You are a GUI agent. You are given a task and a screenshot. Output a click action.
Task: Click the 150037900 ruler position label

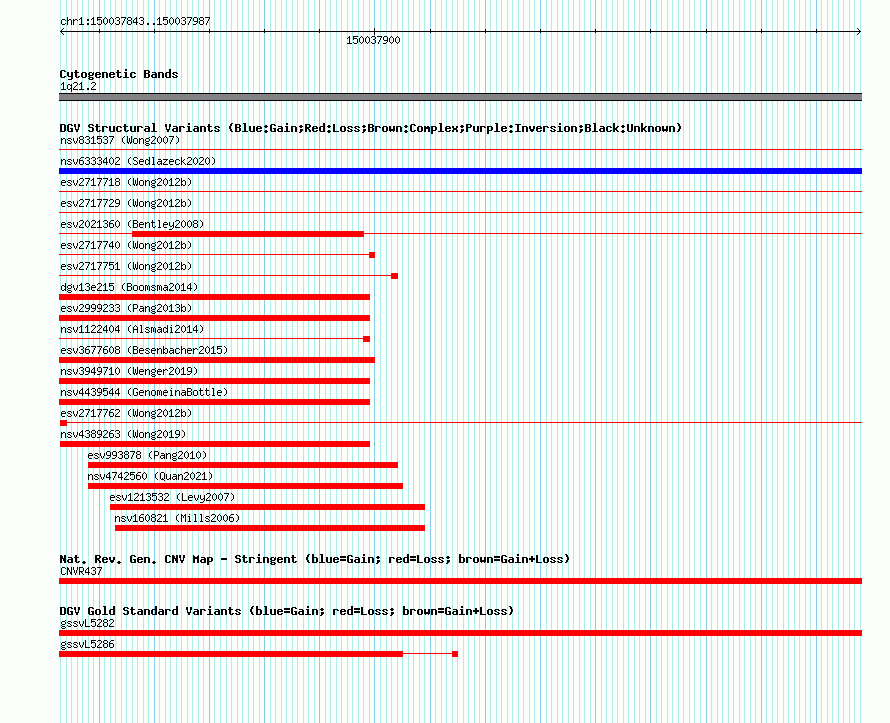point(373,40)
